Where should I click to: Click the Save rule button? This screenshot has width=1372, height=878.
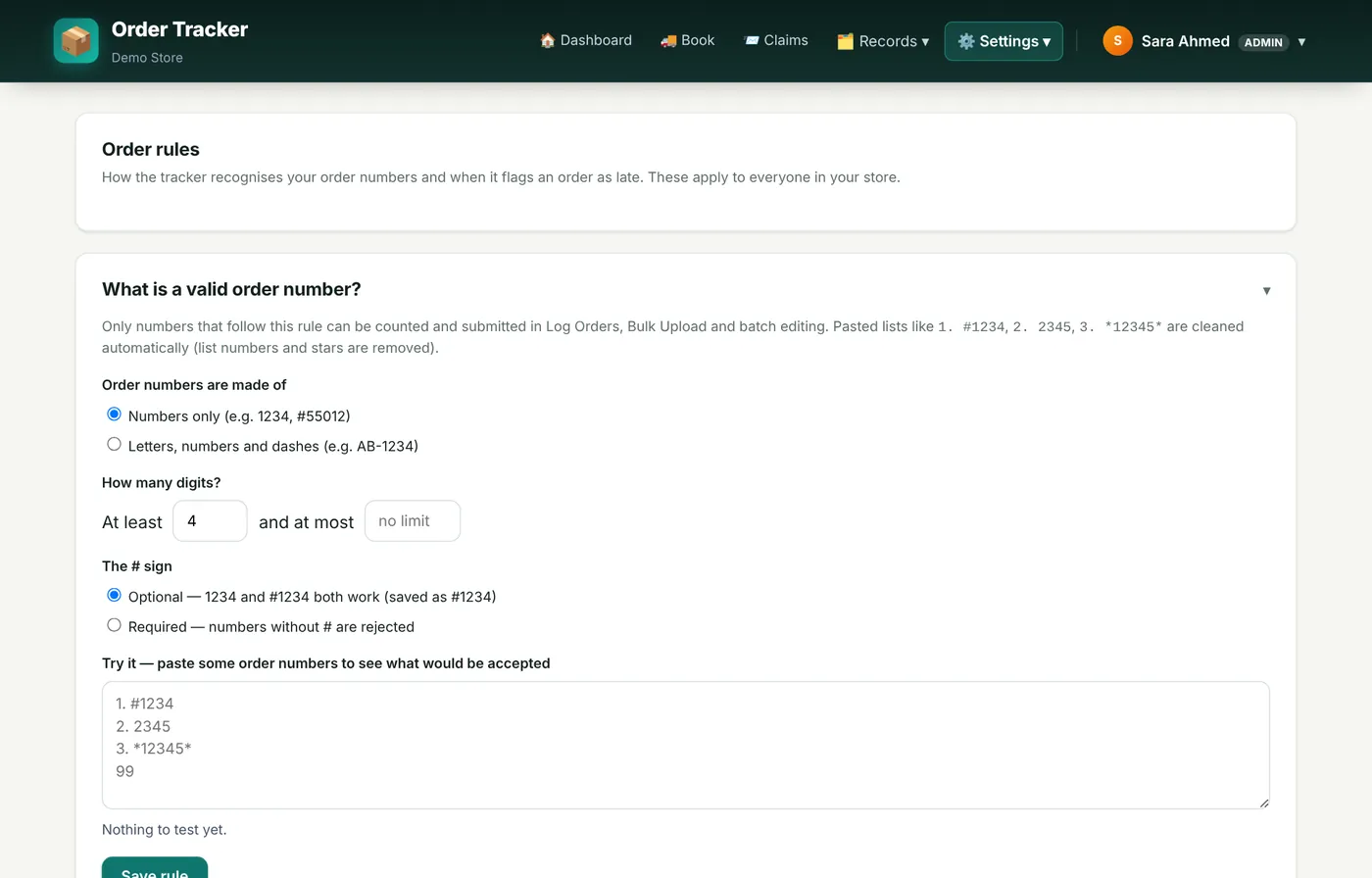point(155,868)
